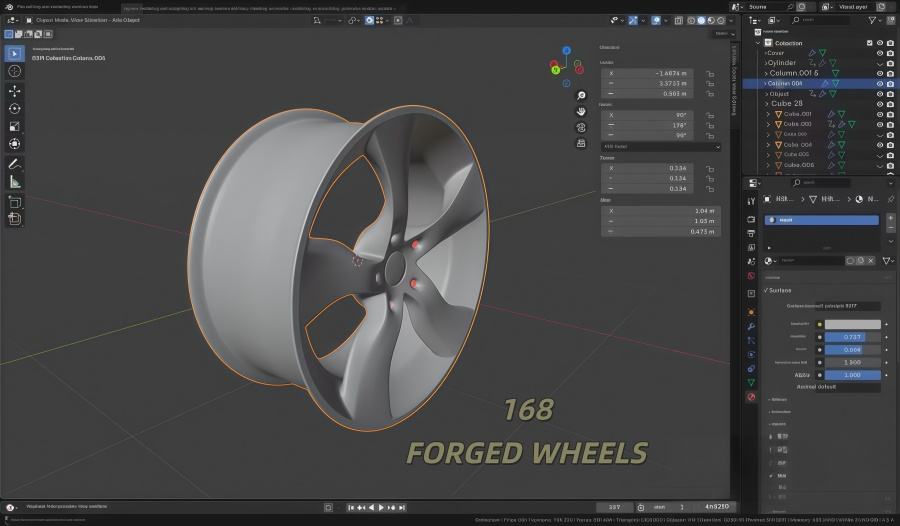The image size is (900, 526).
Task: Click the pan view hand icon
Action: point(581,109)
